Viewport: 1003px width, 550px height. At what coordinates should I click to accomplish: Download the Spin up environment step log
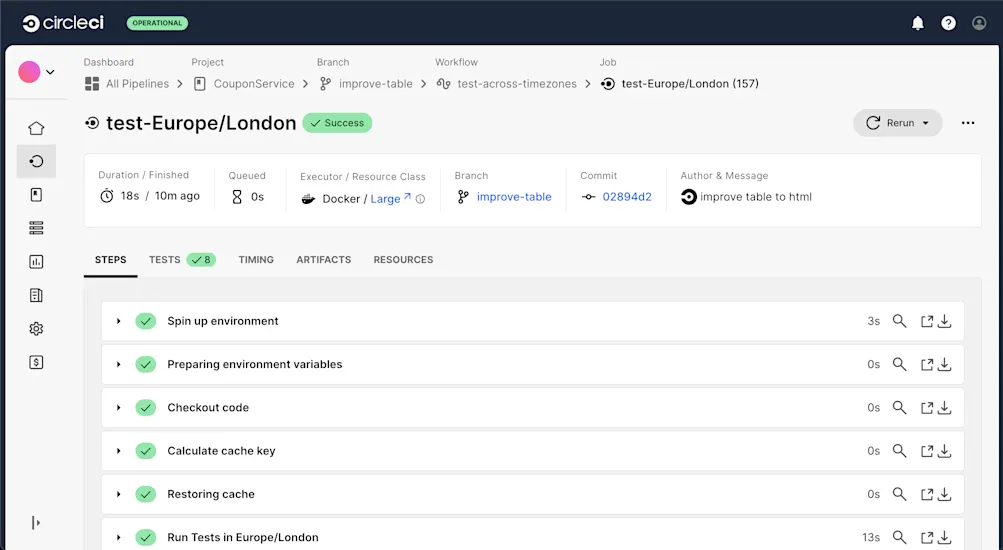pyautogui.click(x=944, y=321)
